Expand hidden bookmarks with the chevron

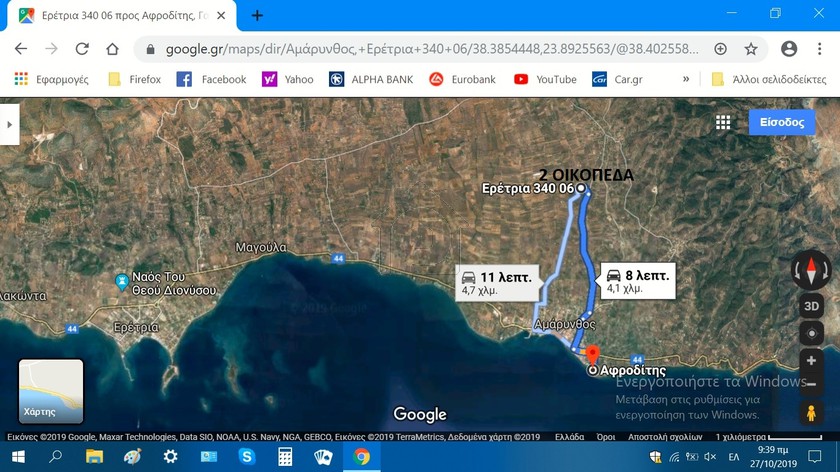click(686, 79)
